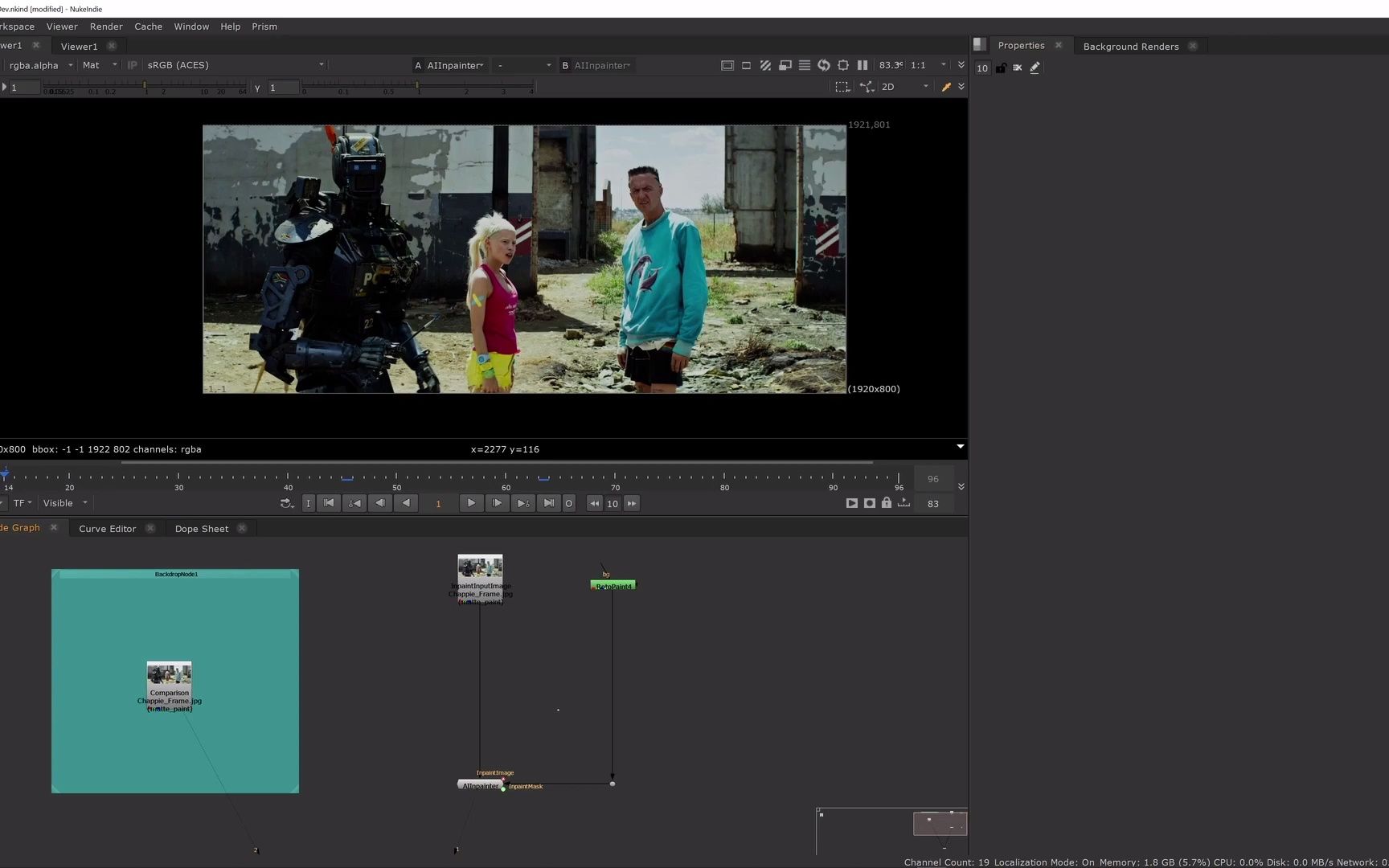Click the clip-to-format viewer icon

pyautogui.click(x=727, y=65)
